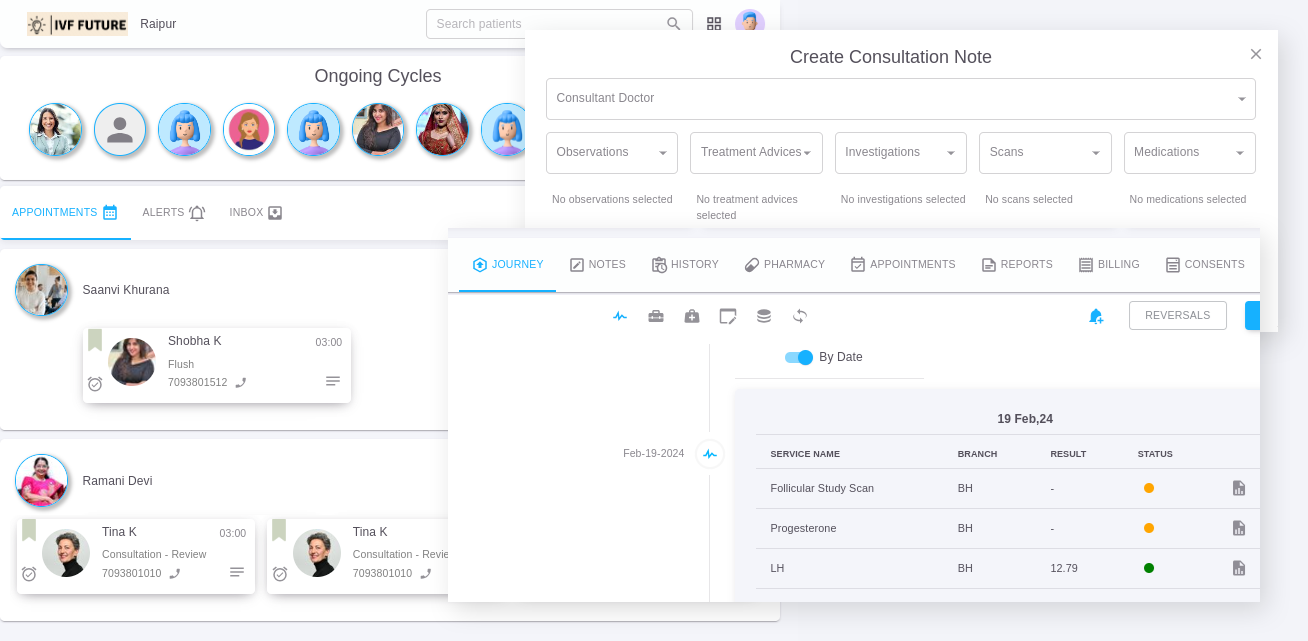Click the apps grid icon in header
This screenshot has width=1308, height=641.
714,24
